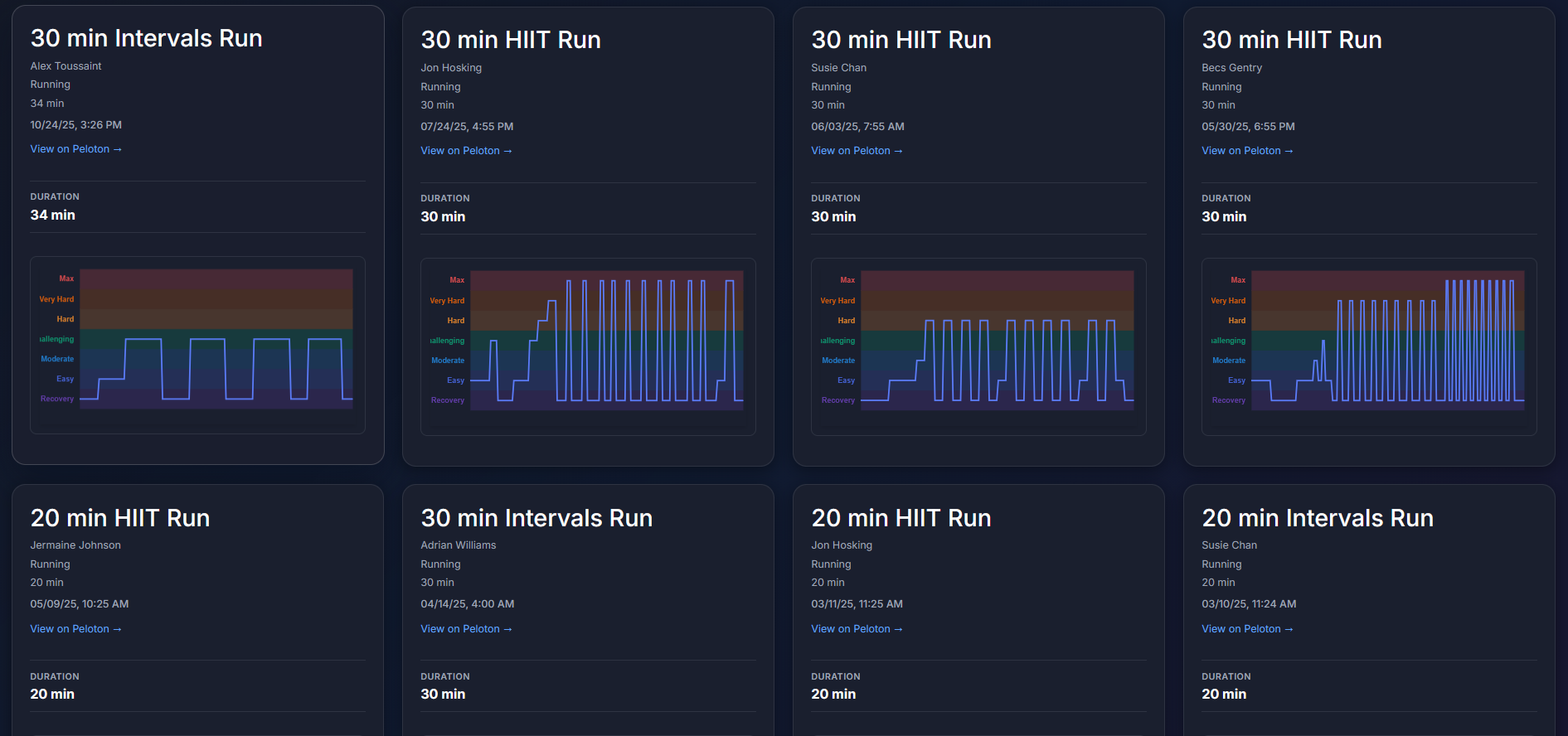
Task: Click View on Peloton link for Becs Gentry's run
Action: tap(1247, 151)
